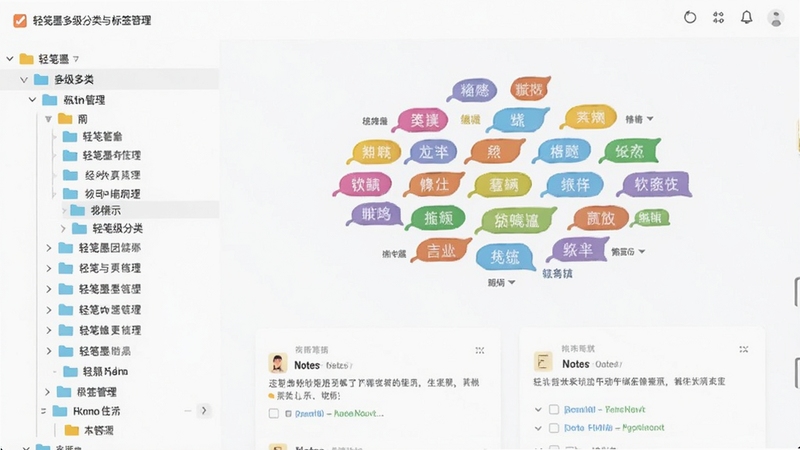Click the arrow button at the right of the Homo row

204,411
